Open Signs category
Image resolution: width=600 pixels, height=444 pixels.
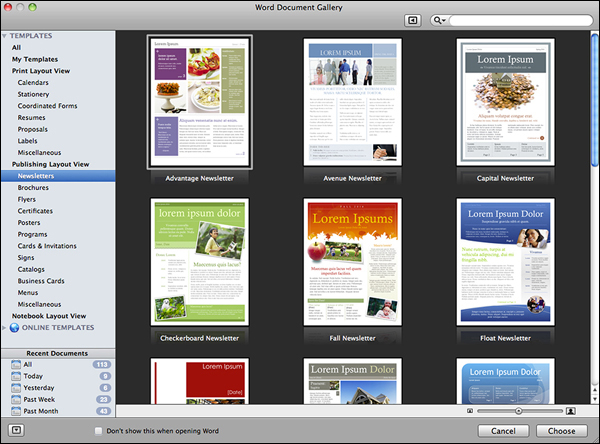point(26,258)
